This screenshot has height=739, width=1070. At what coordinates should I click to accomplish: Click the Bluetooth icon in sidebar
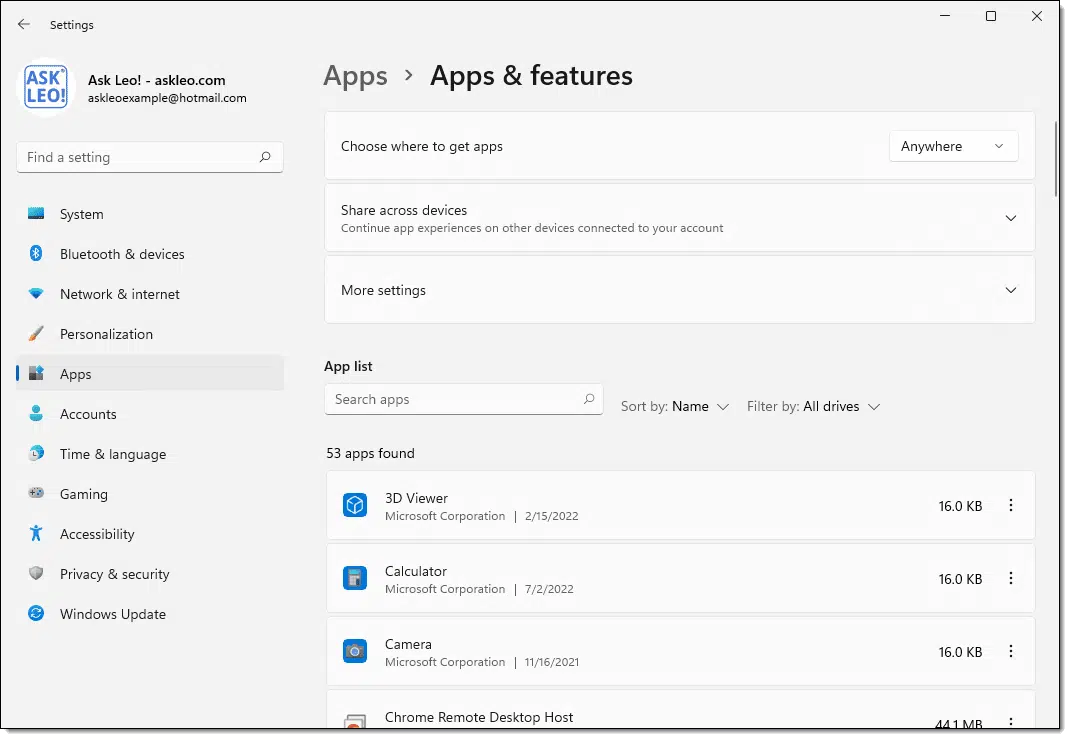pyautogui.click(x=36, y=254)
